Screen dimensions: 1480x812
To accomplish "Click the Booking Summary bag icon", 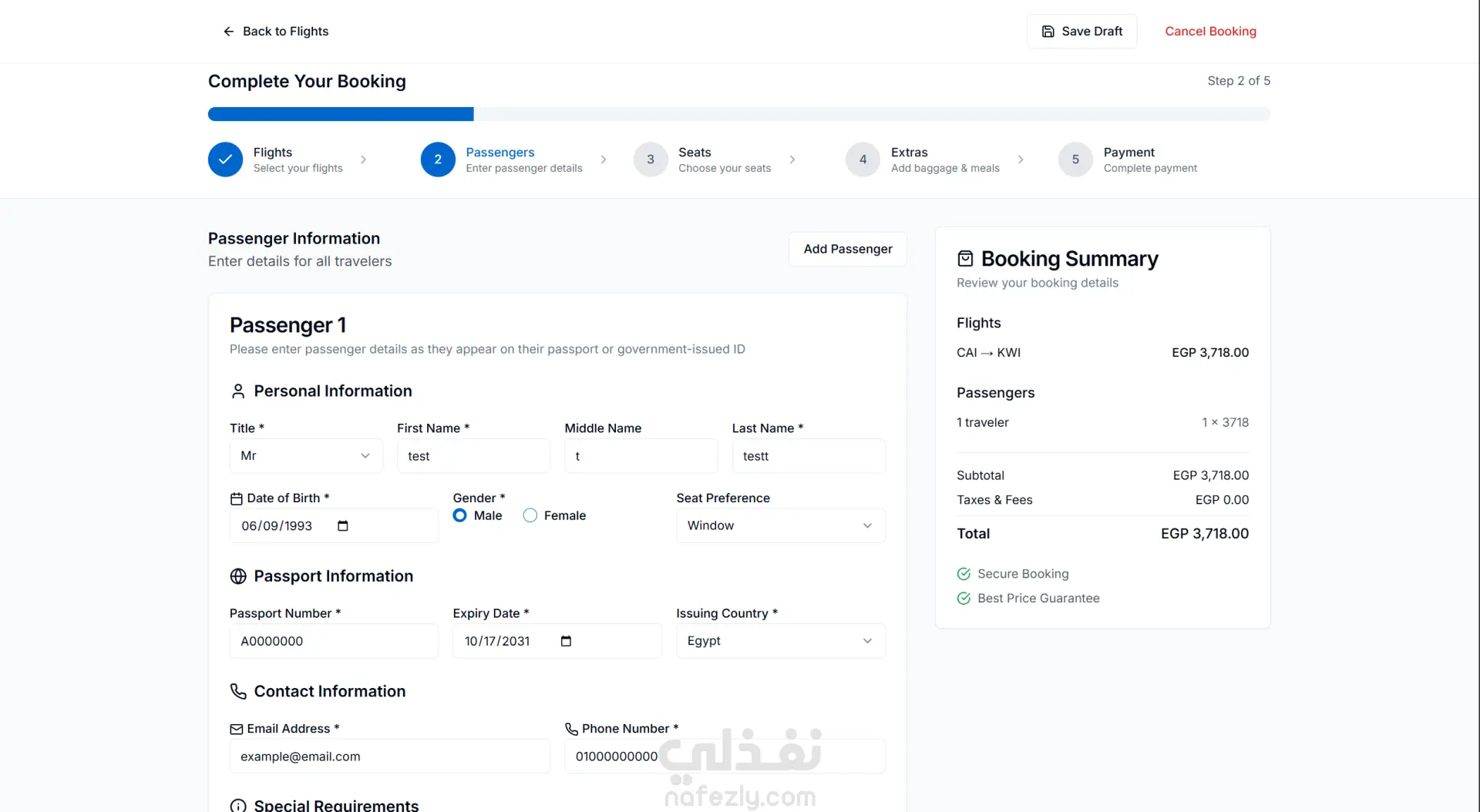I will (965, 259).
